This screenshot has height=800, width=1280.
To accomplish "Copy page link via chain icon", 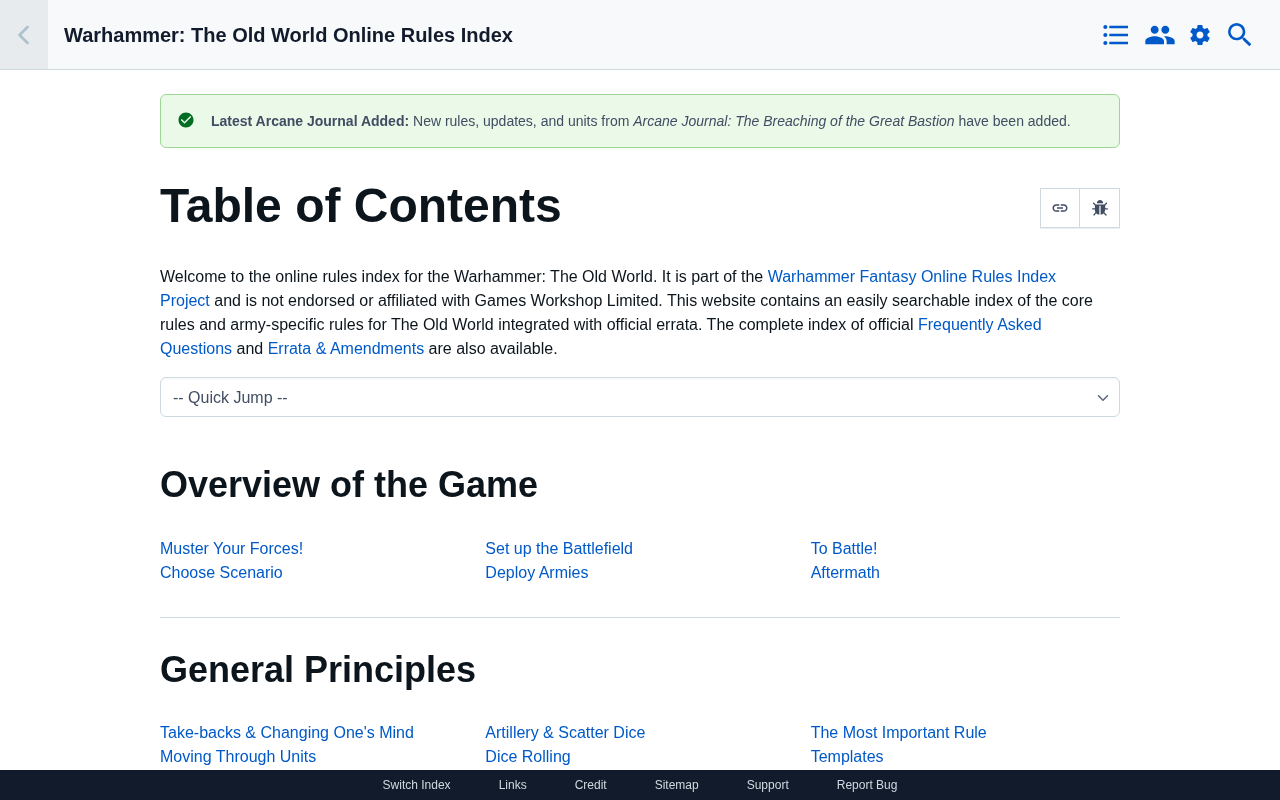I will tap(1060, 208).
